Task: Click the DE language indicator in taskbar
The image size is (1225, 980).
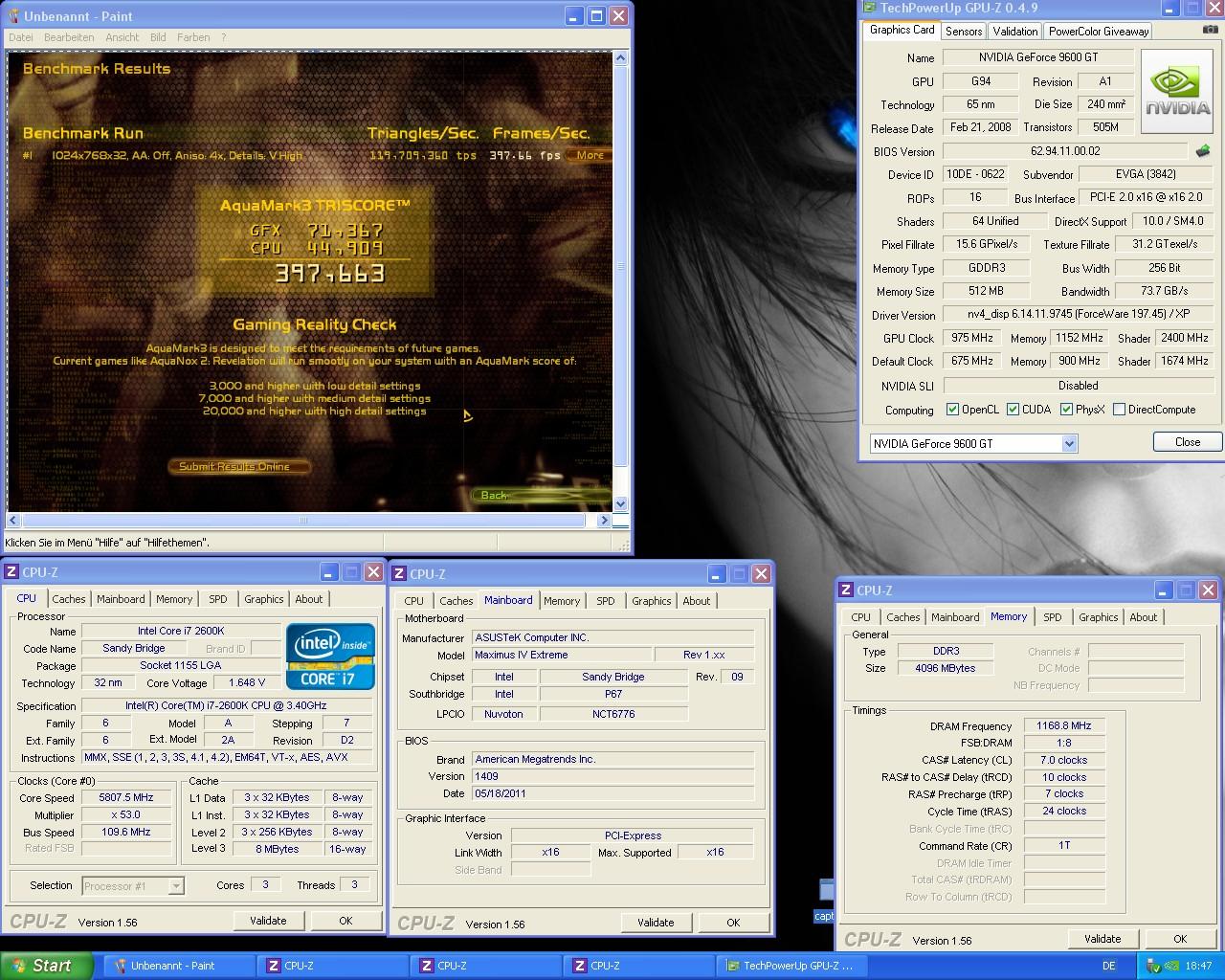Action: click(x=1109, y=966)
